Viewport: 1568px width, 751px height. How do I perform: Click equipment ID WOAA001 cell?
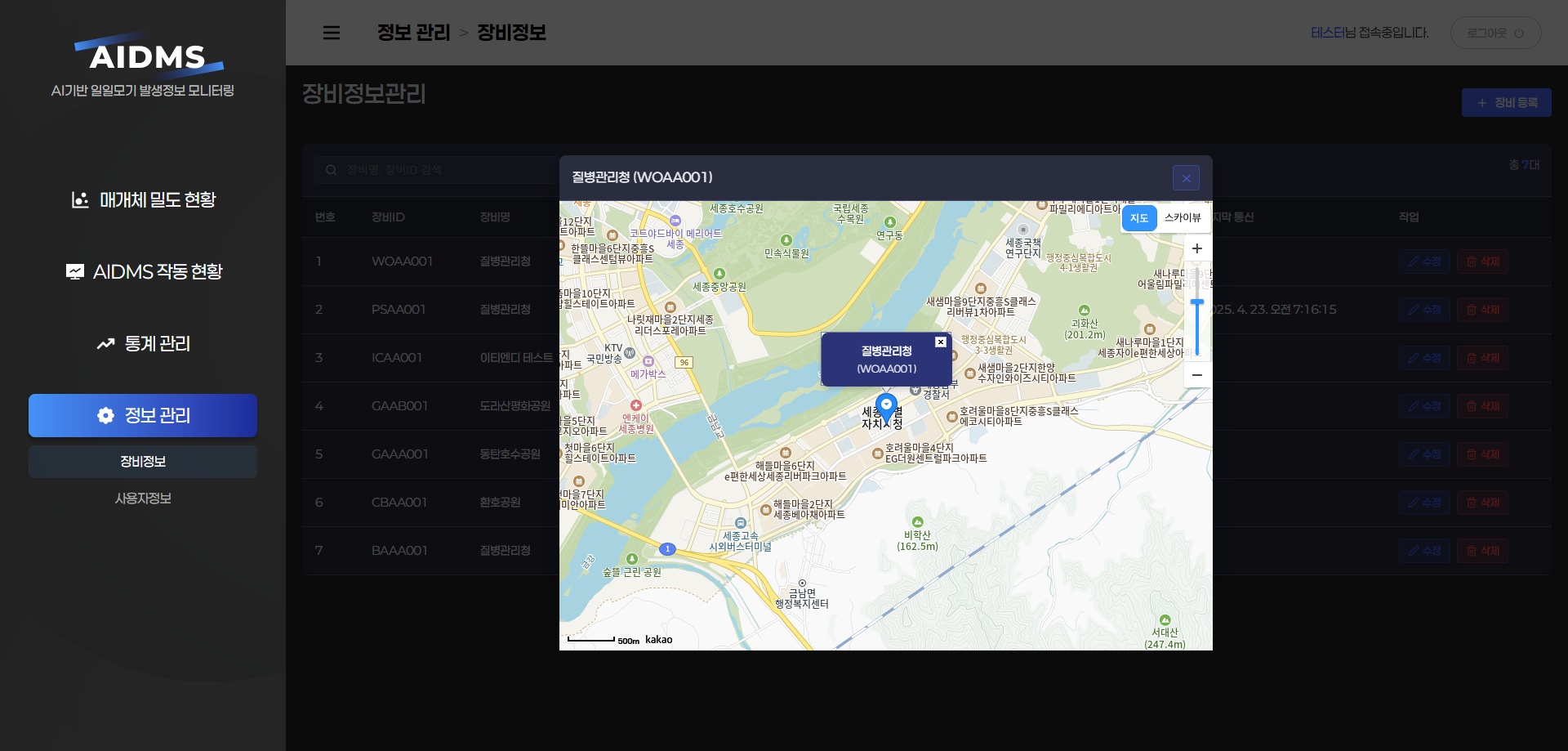[x=402, y=262]
